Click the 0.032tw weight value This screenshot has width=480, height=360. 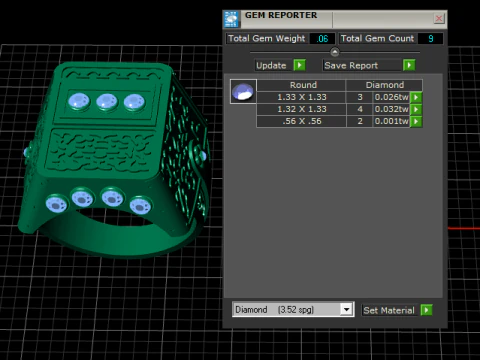(391, 109)
